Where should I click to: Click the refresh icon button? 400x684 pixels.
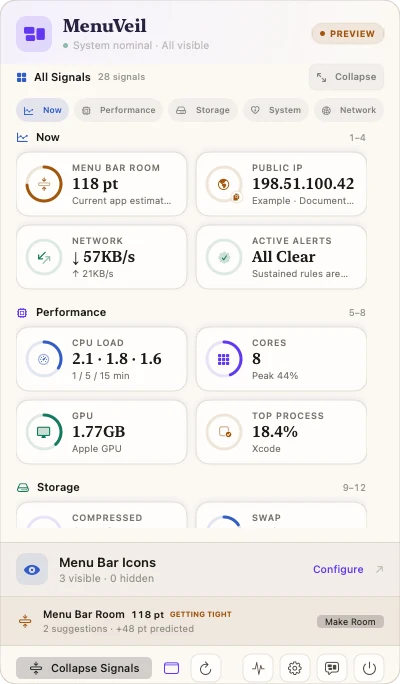click(x=205, y=668)
